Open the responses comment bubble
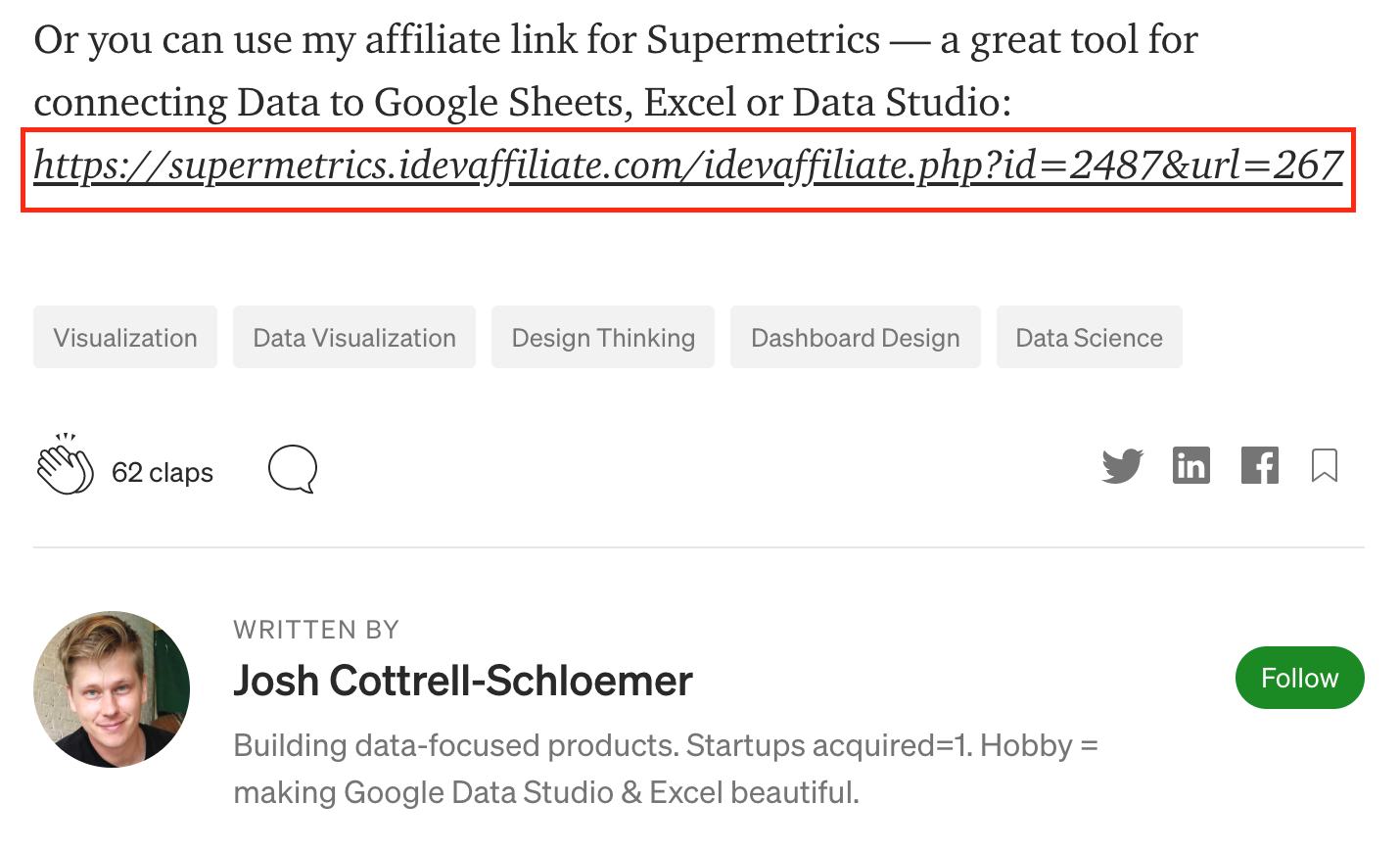Image resolution: width=1400 pixels, height=850 pixels. (x=293, y=469)
